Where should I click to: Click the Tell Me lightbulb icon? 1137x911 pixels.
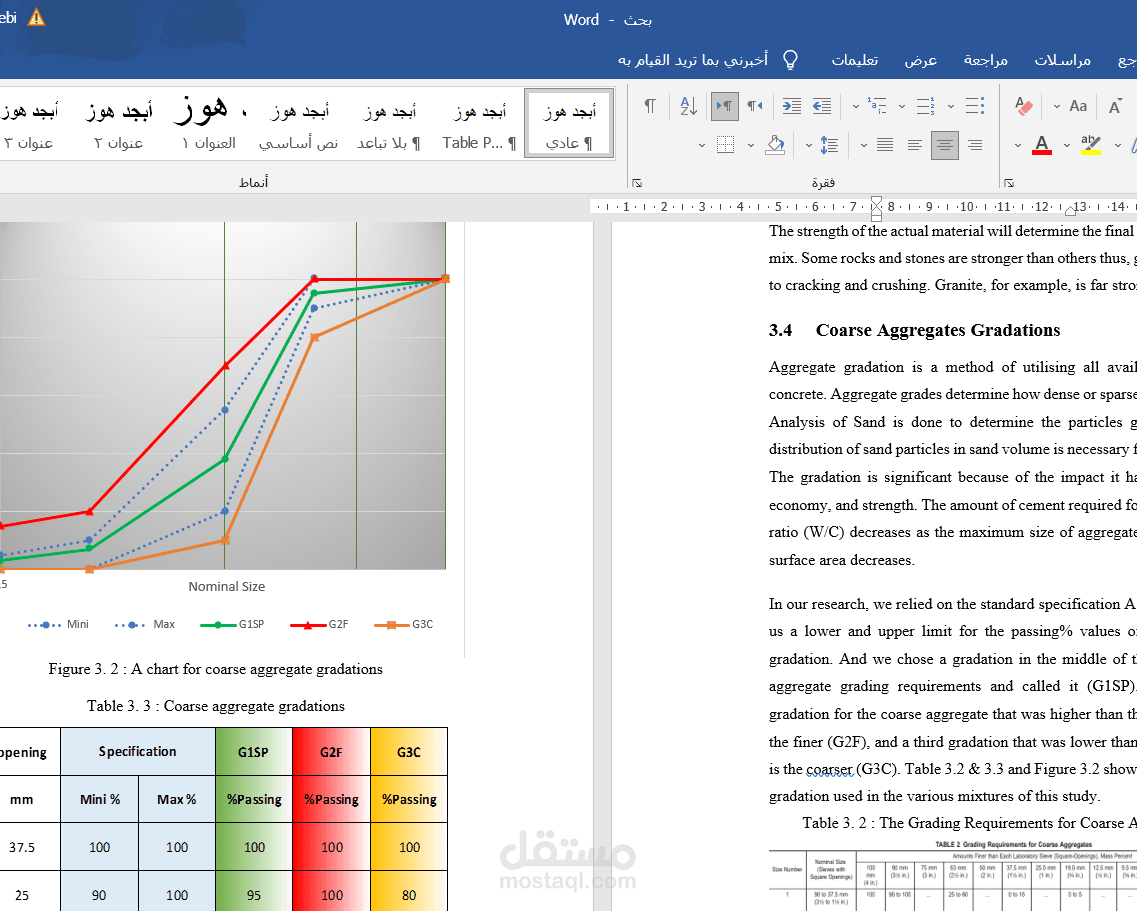(x=790, y=59)
